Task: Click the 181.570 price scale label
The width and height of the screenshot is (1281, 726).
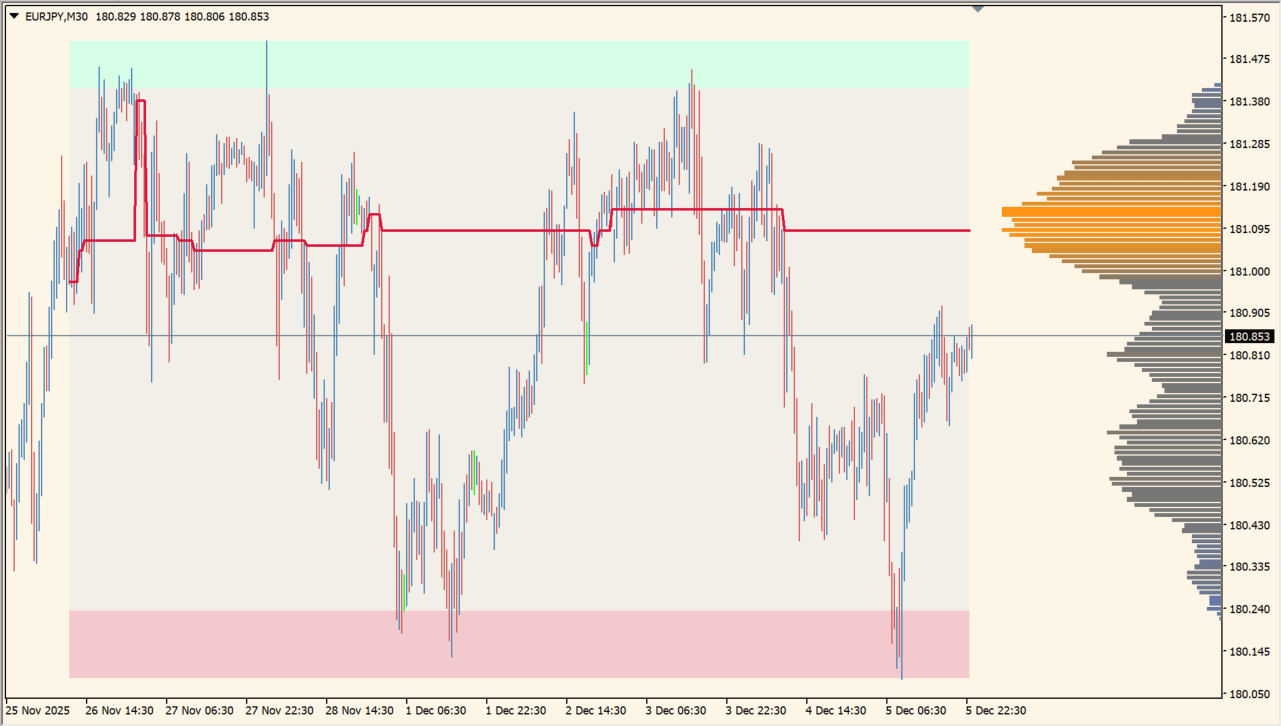Action: 1250,17
